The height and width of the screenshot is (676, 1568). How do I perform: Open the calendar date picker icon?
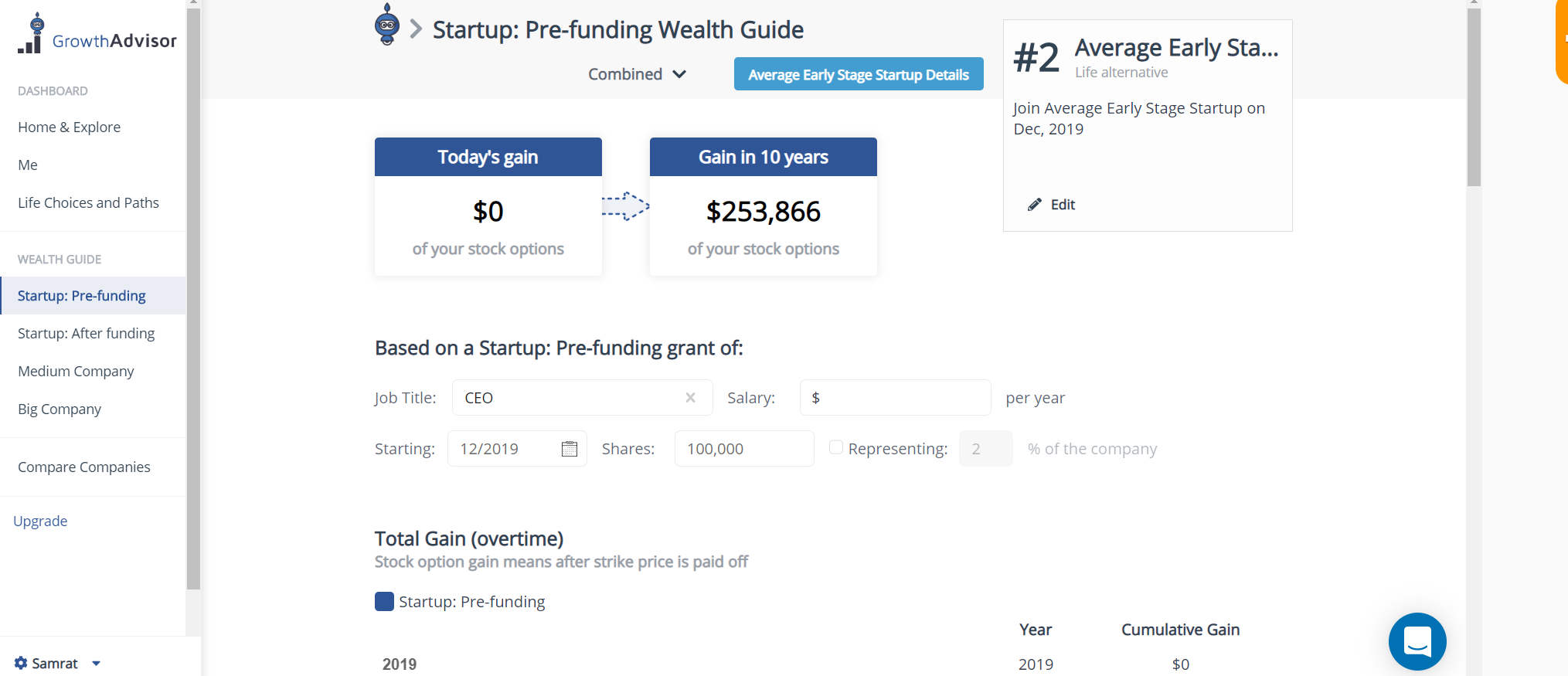(x=570, y=449)
